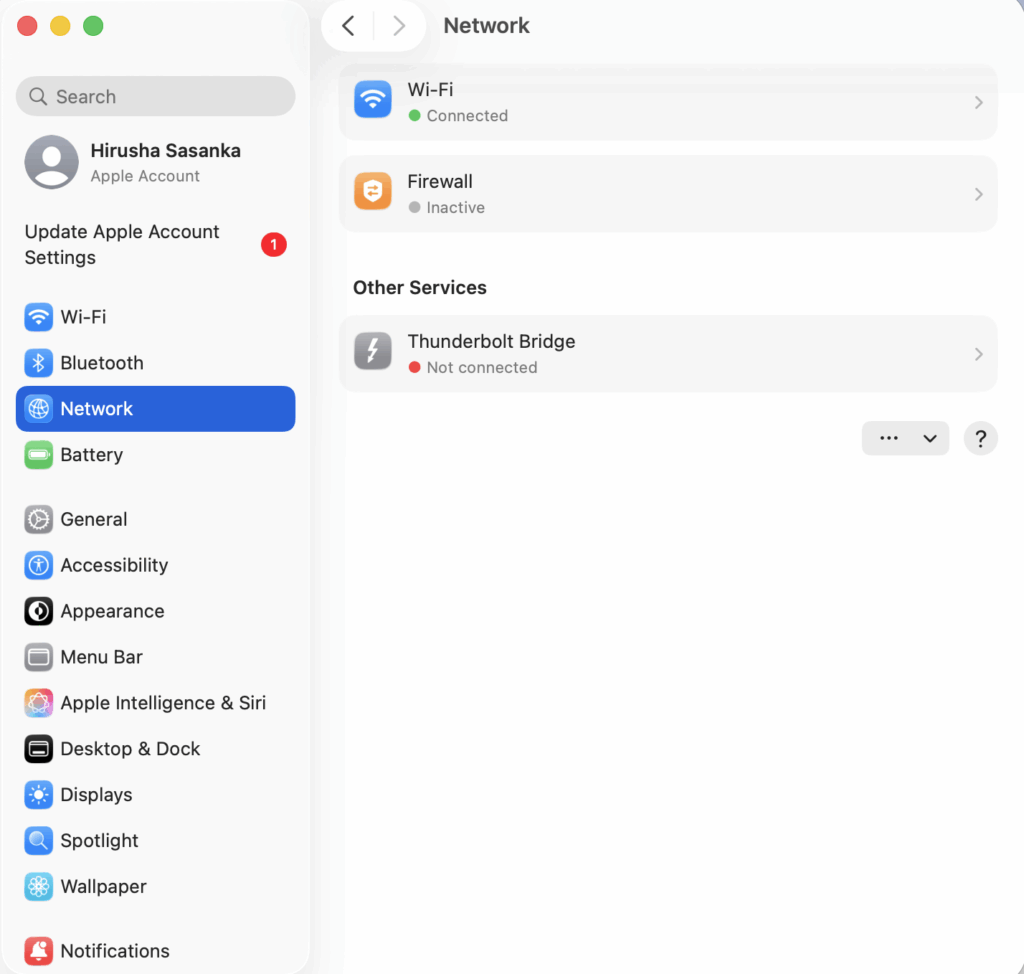Viewport: 1024px width, 974px height.
Task: Select Menu Bar in the sidebar
Action: tap(101, 657)
